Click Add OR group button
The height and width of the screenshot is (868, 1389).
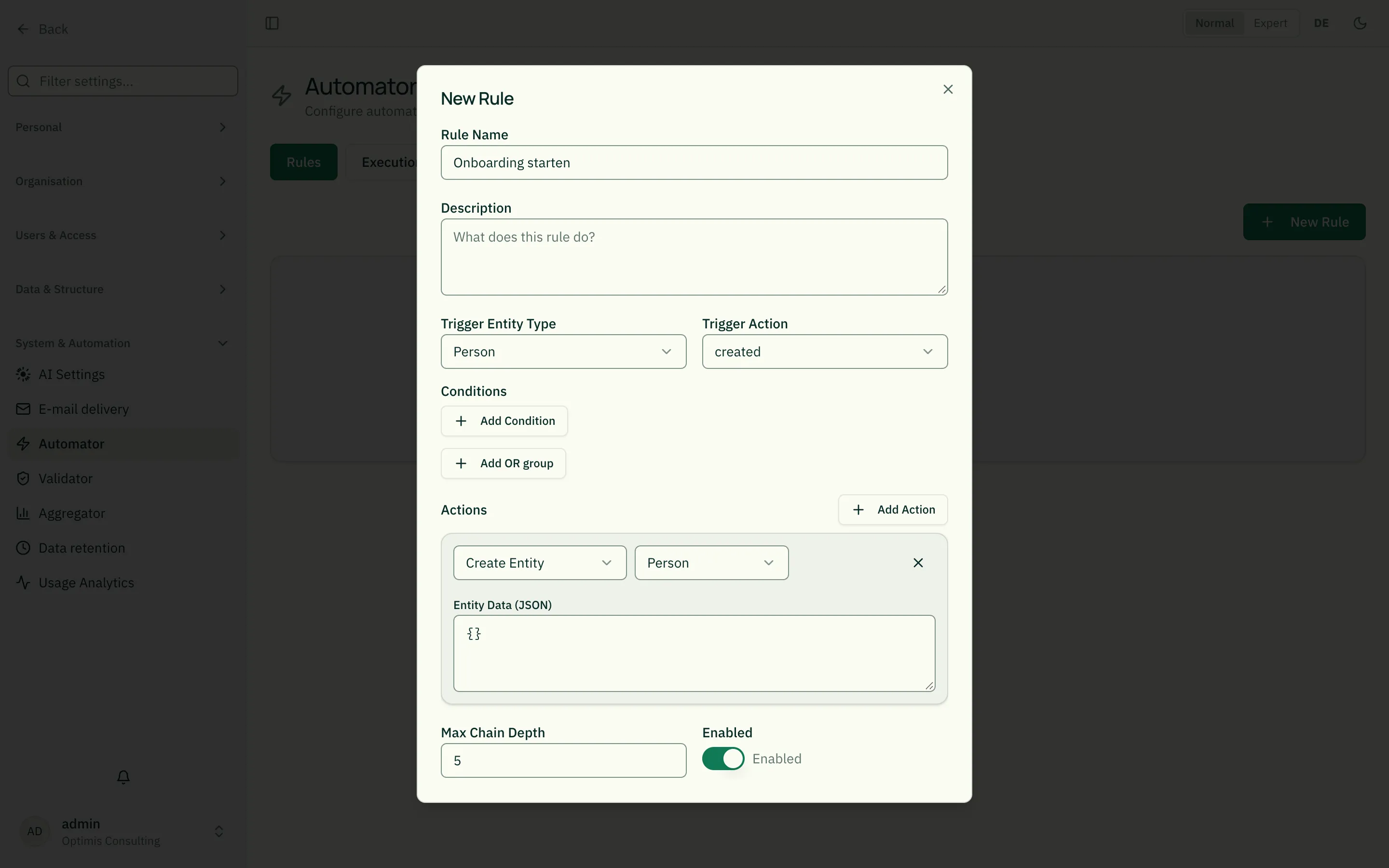[504, 464]
